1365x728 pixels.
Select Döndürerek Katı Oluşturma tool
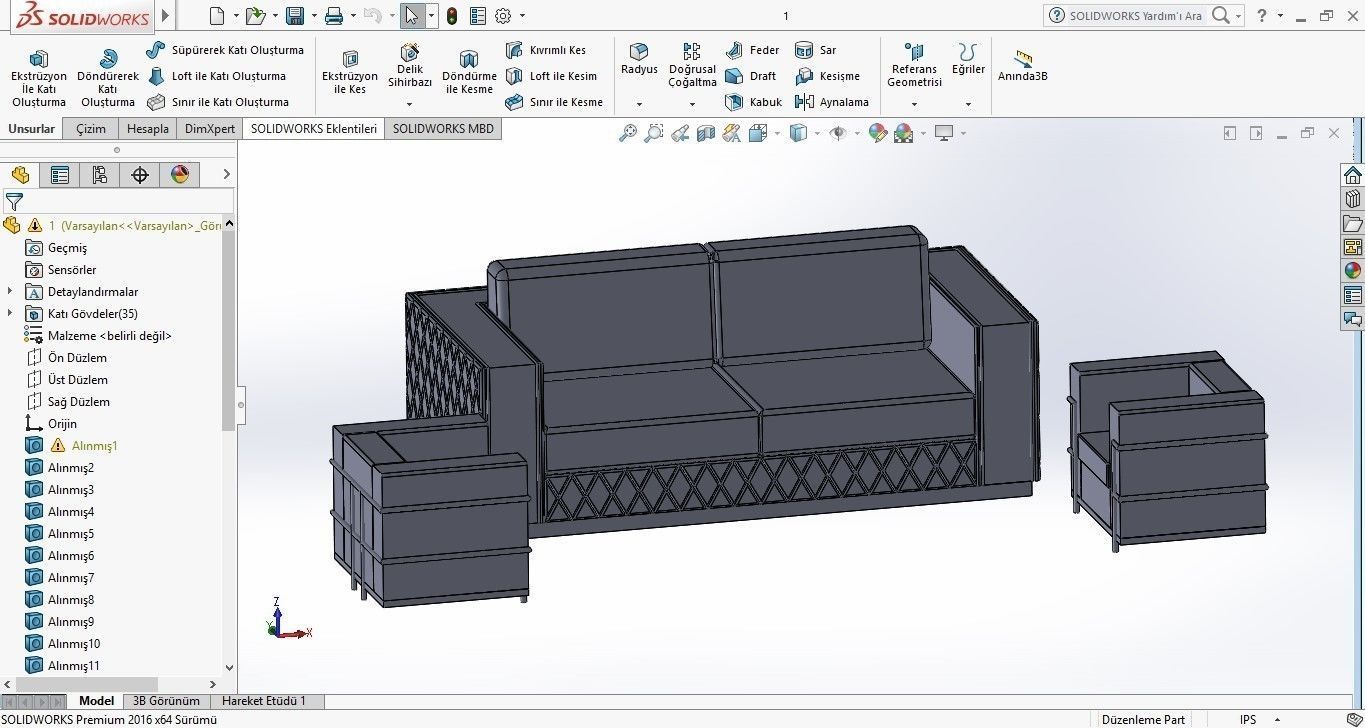point(108,78)
